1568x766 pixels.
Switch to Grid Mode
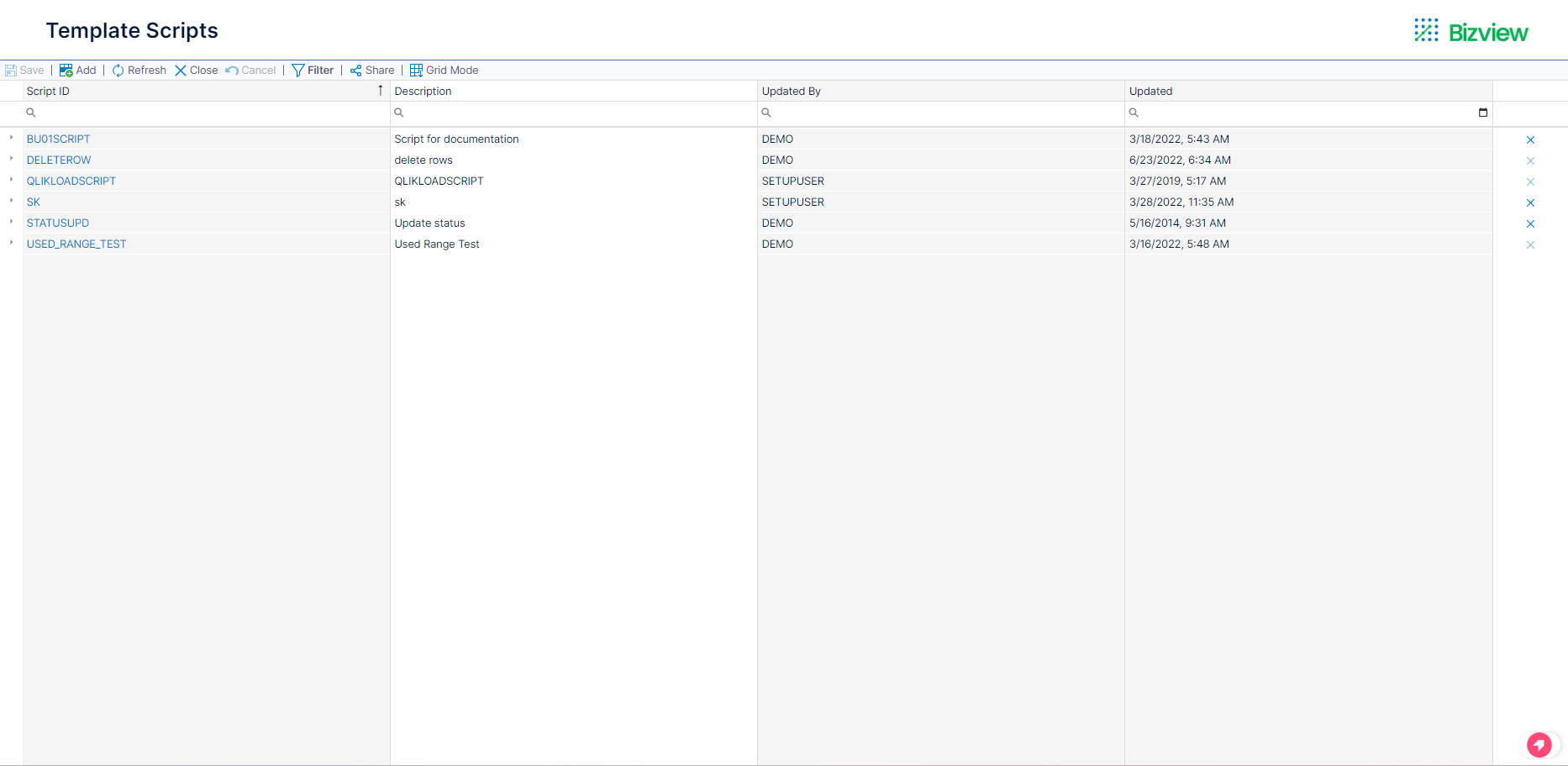tap(445, 71)
